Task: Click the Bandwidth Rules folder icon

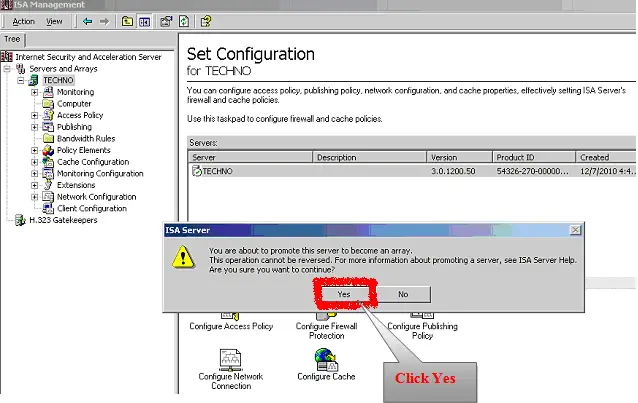Action: (x=48, y=138)
